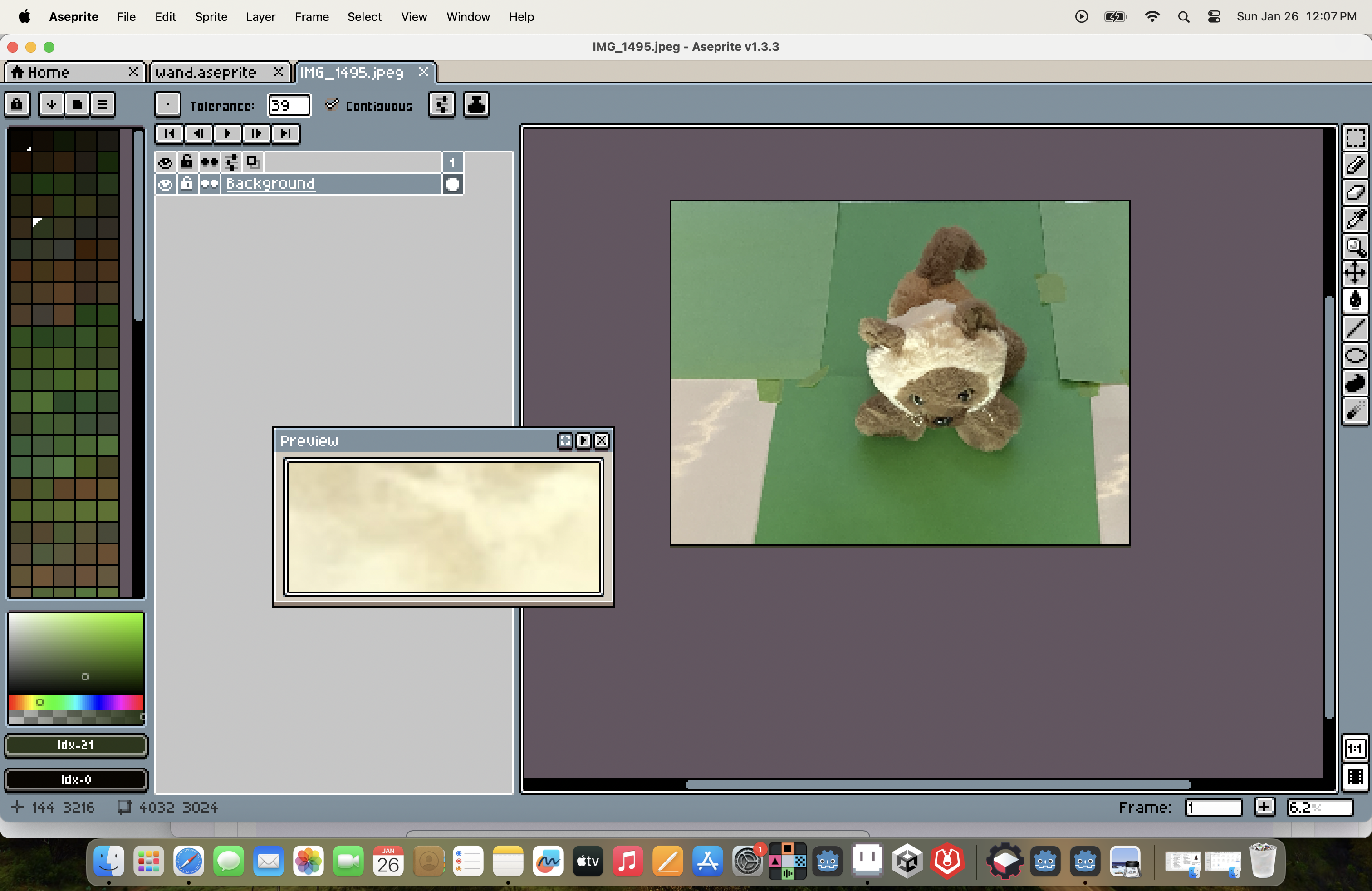Pick the Eyedropper tool
1372x891 pixels.
point(1355,220)
